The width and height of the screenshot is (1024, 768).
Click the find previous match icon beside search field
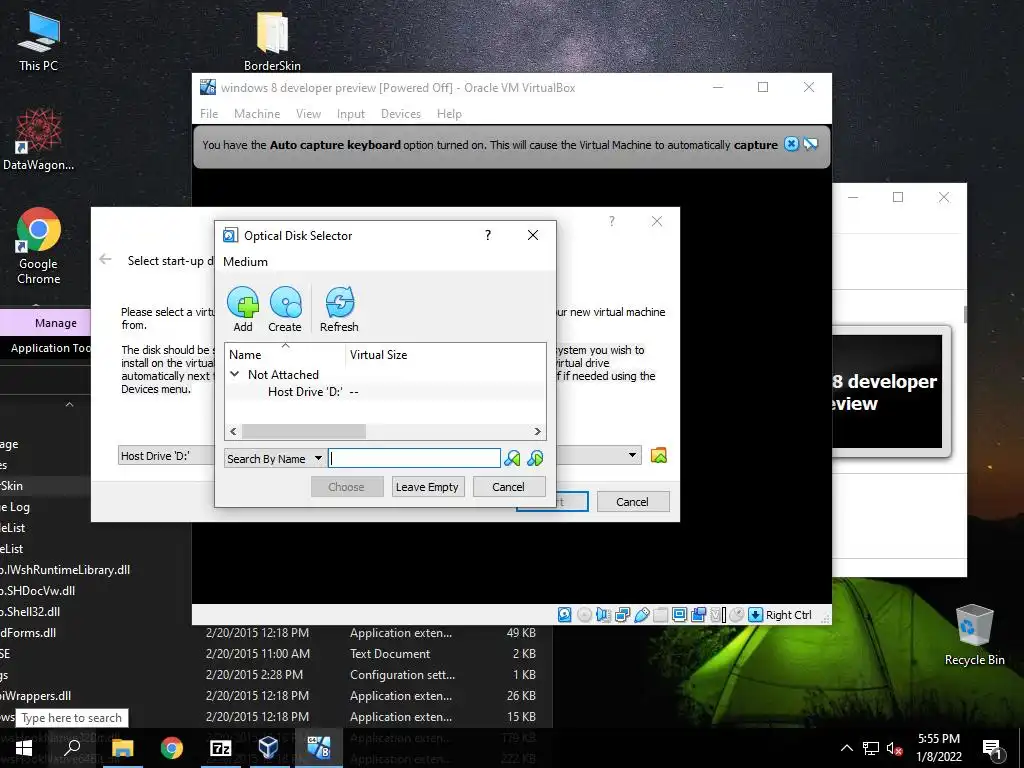pos(513,458)
